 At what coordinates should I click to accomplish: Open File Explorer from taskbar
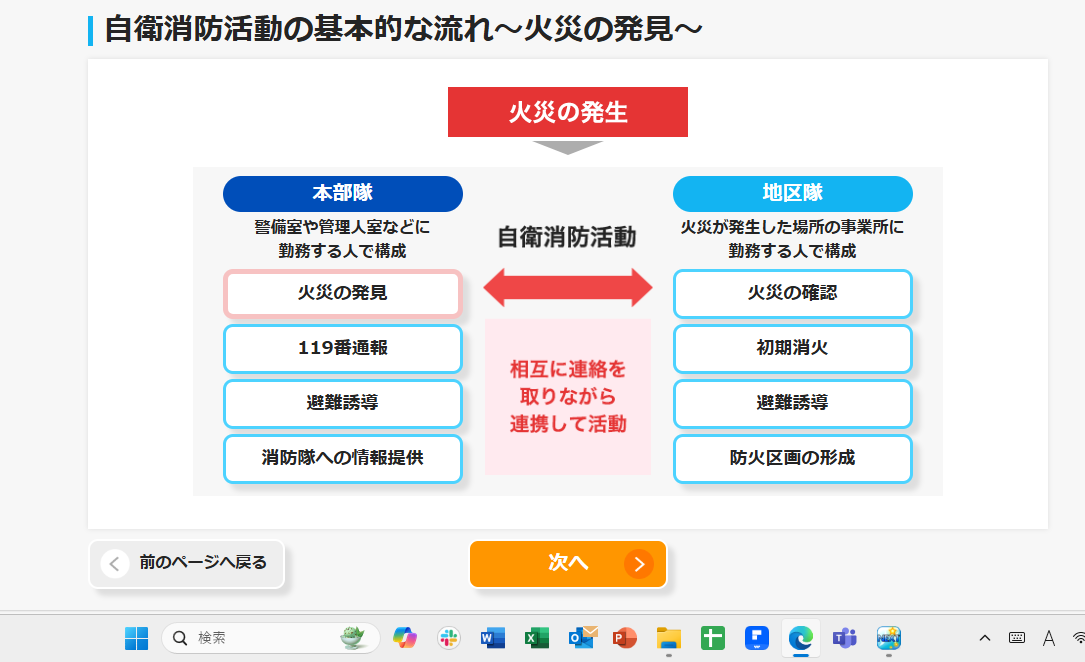(x=668, y=638)
